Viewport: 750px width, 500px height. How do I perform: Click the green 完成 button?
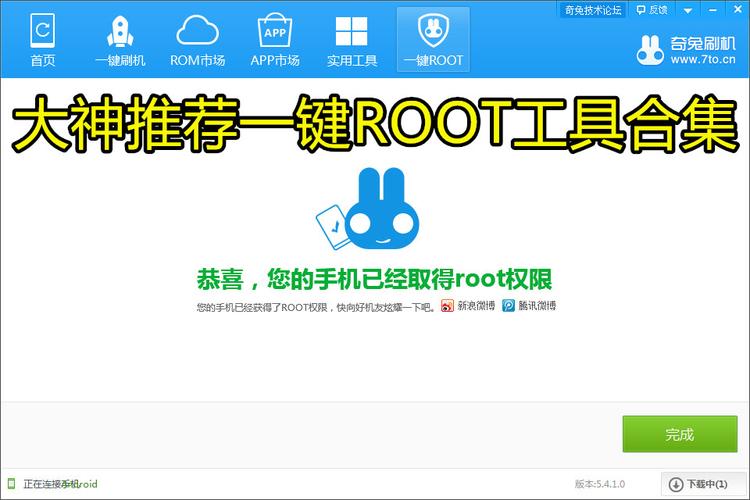coord(680,434)
